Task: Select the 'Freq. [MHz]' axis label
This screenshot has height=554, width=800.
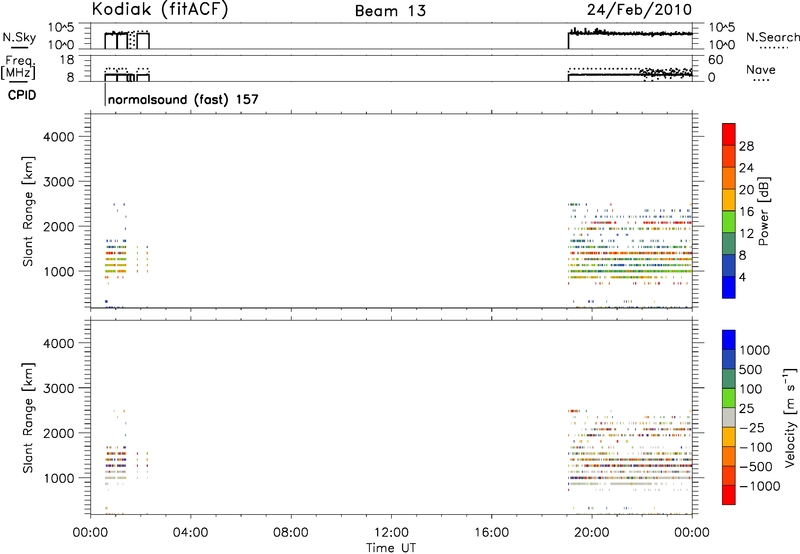Action: point(18,68)
